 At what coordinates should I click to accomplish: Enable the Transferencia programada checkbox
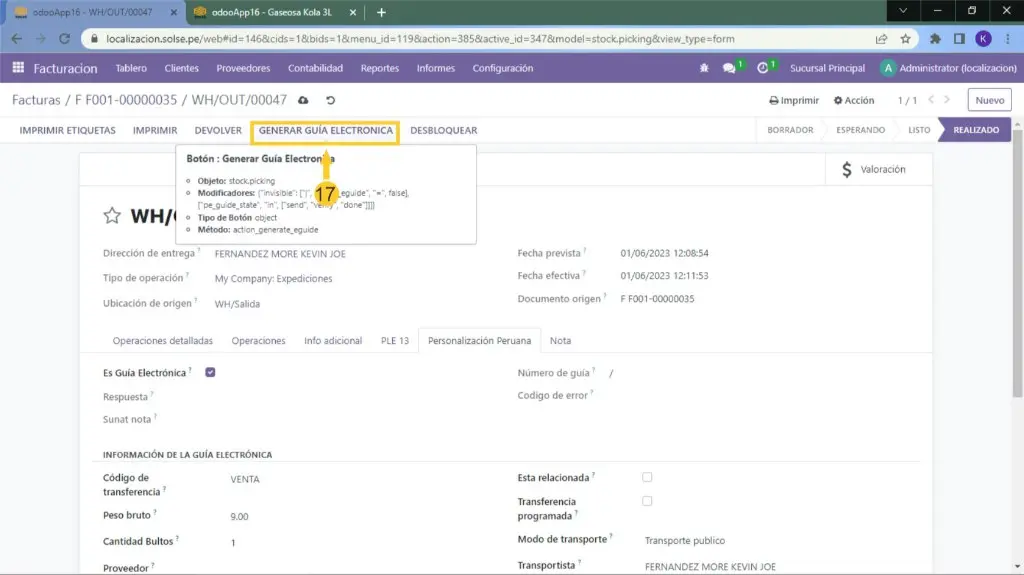647,501
